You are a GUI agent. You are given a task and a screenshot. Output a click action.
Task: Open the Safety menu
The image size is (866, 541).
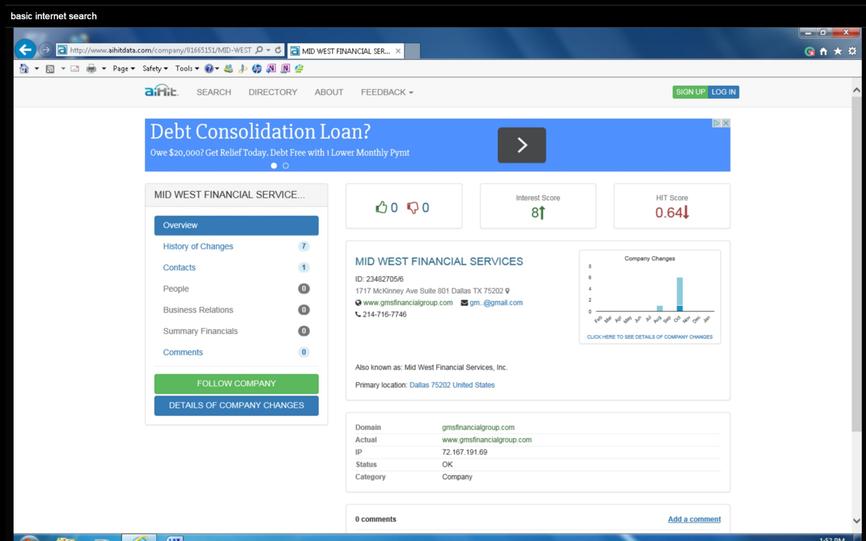click(x=155, y=68)
